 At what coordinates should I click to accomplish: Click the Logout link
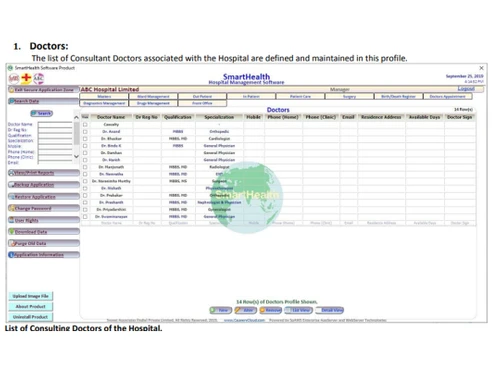[466, 89]
